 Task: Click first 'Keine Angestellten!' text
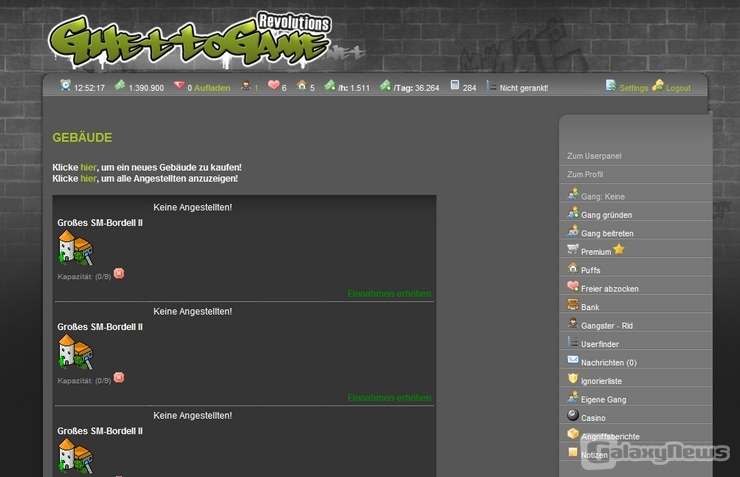pos(193,207)
